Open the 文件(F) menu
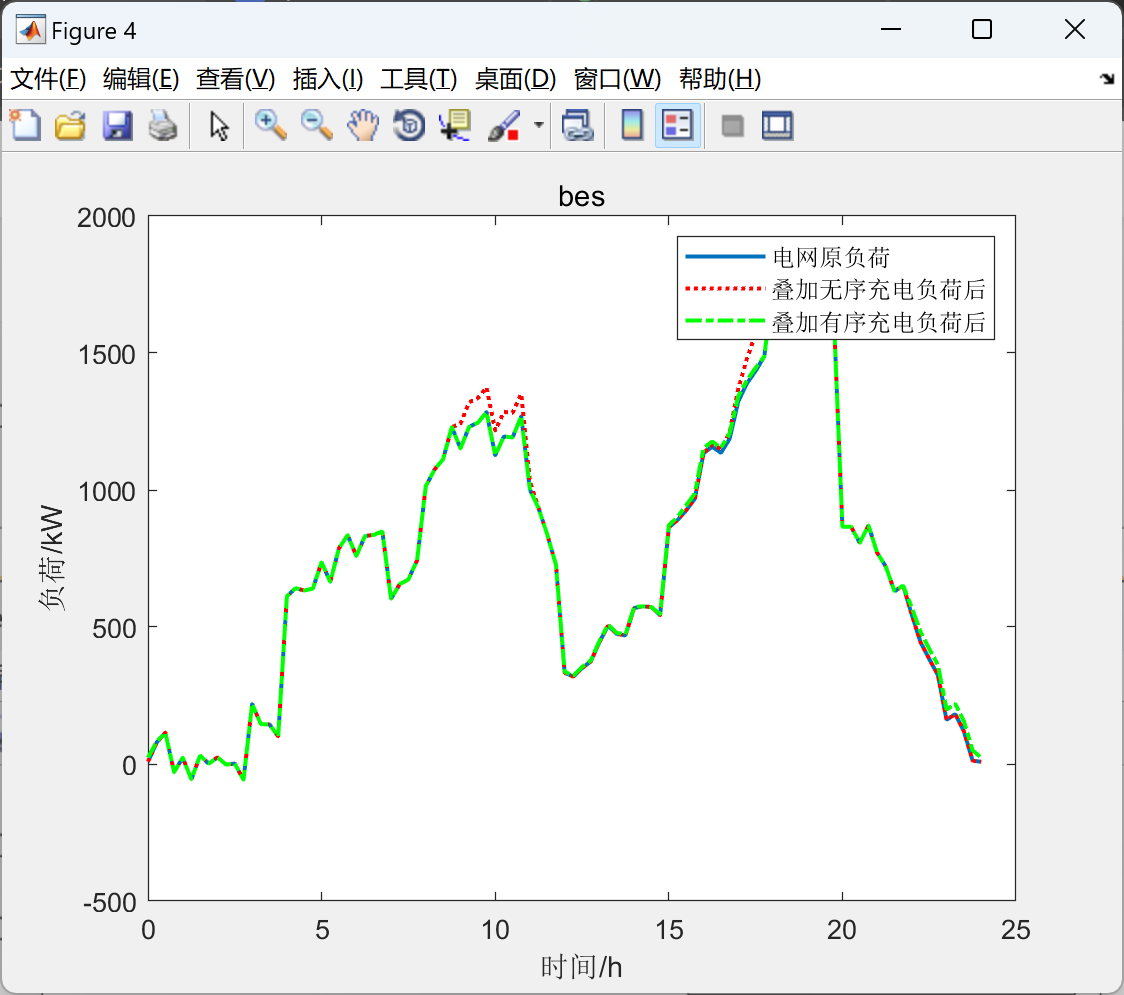 [49, 79]
